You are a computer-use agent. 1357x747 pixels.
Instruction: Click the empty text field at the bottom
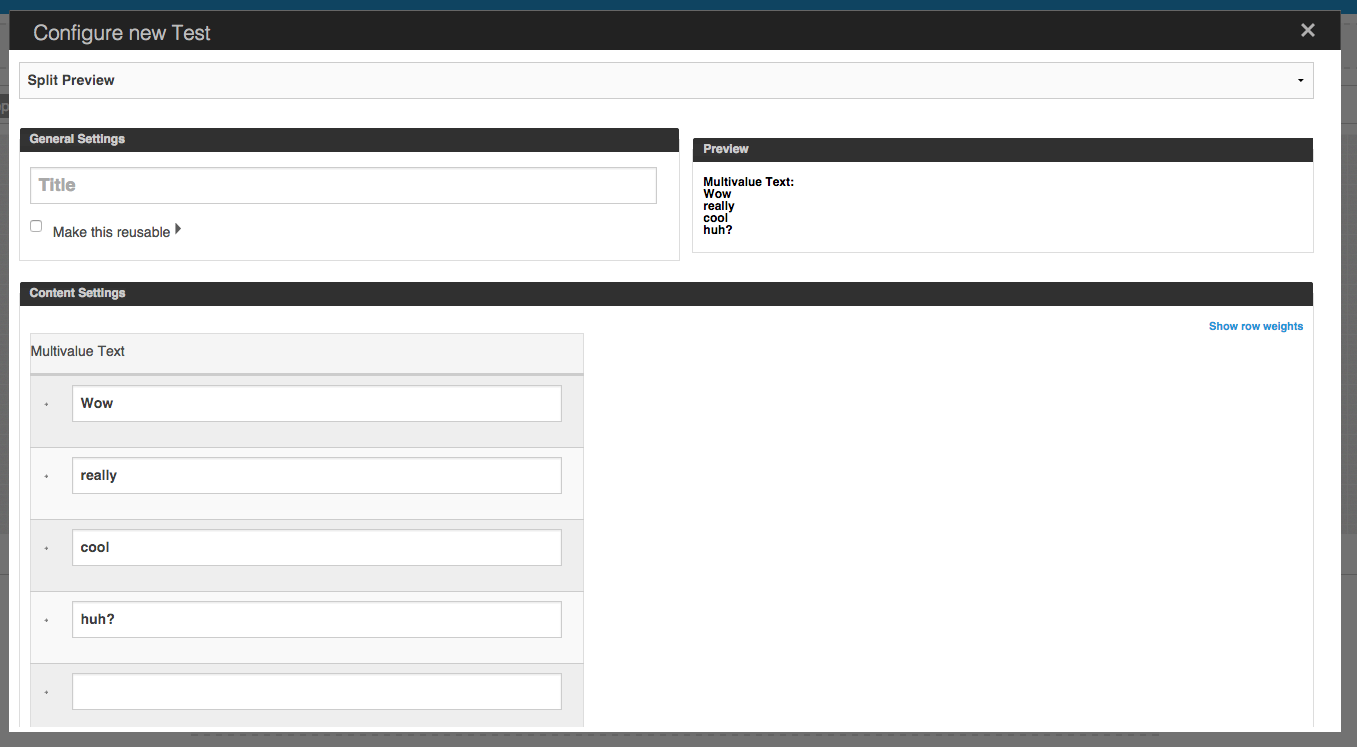[316, 691]
